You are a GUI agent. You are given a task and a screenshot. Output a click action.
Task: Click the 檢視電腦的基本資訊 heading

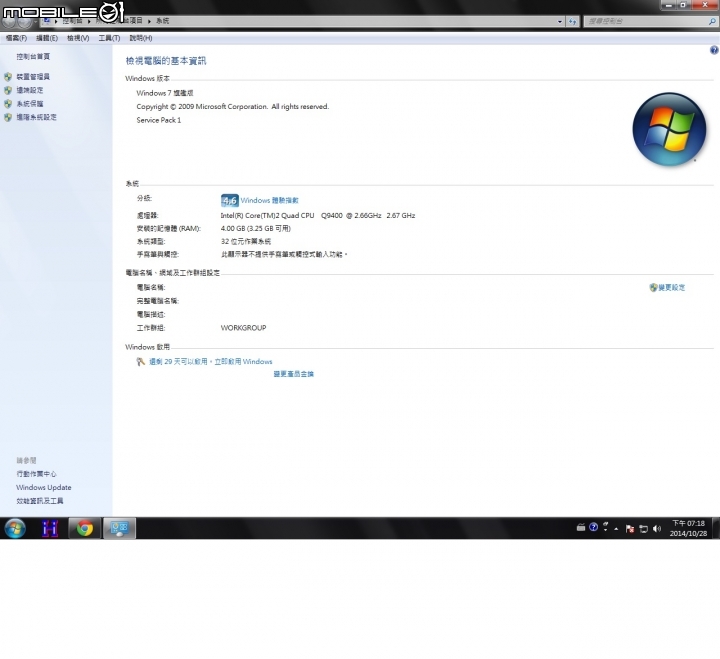pyautogui.click(x=166, y=61)
